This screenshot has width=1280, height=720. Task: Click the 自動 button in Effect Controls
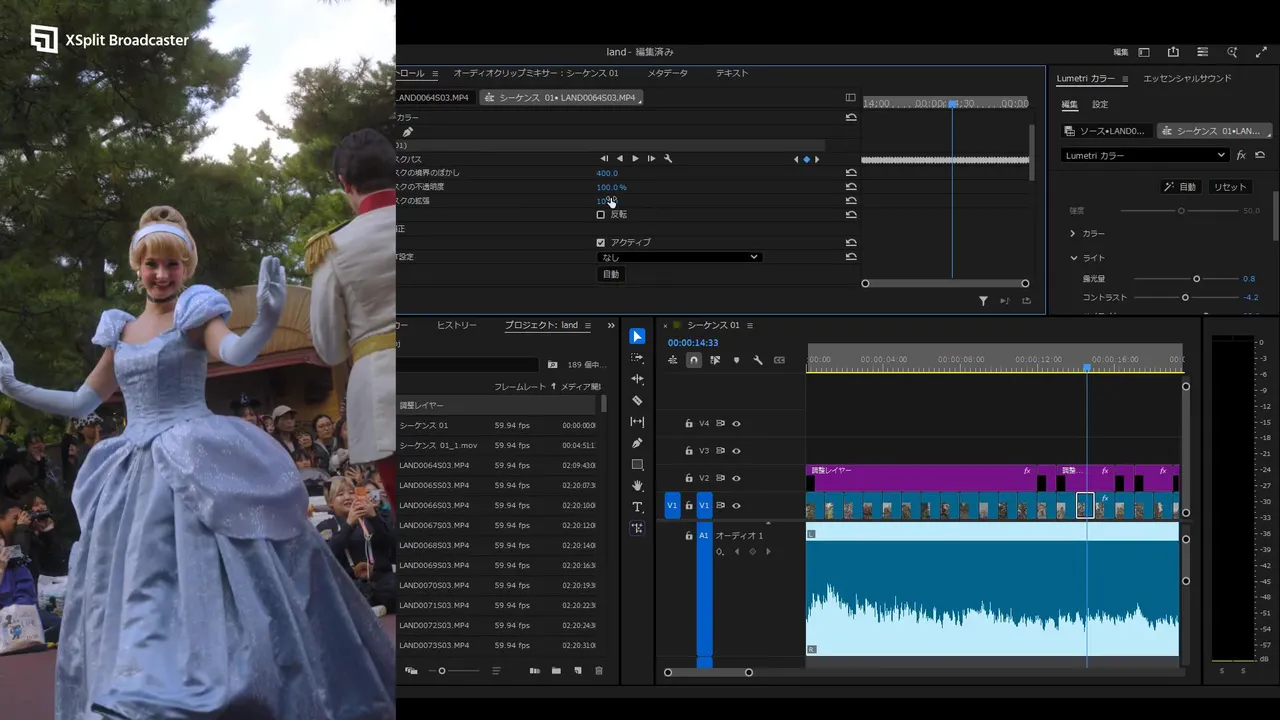click(611, 274)
